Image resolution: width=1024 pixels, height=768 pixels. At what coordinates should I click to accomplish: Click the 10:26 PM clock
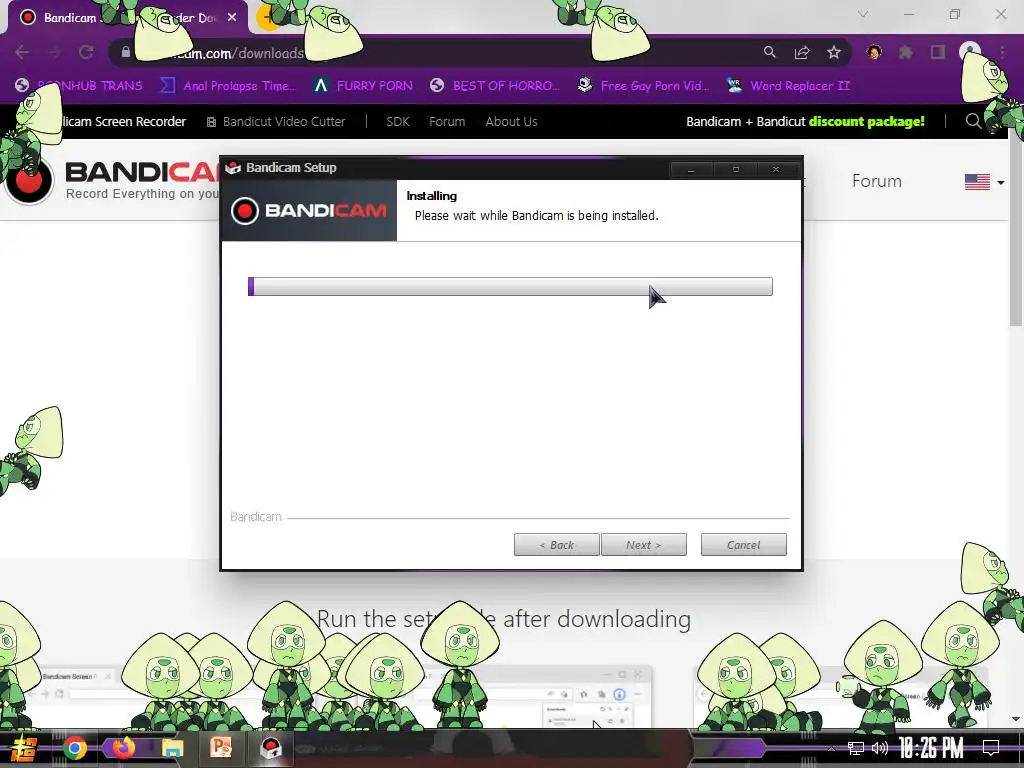tap(931, 748)
